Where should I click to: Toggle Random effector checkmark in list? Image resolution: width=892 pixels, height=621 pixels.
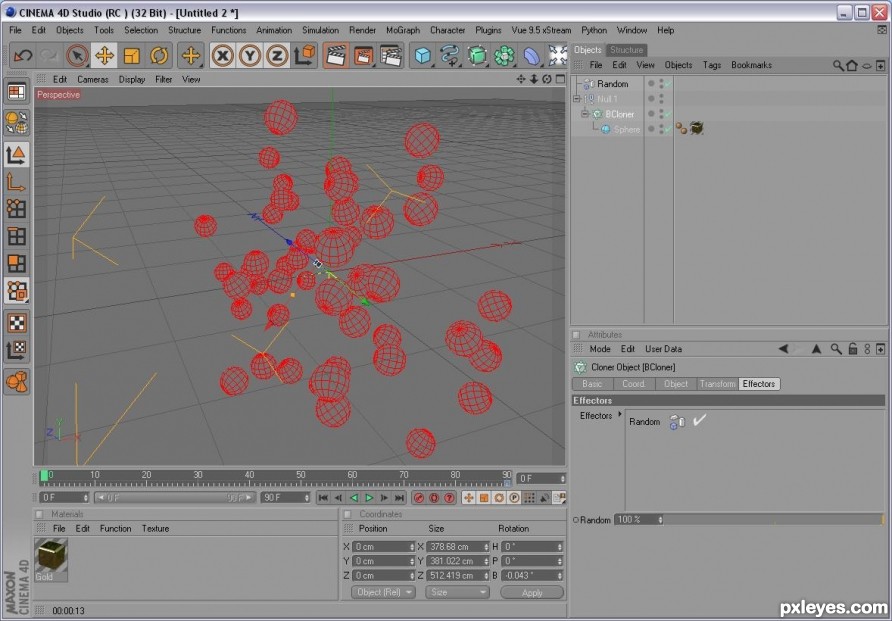699,420
